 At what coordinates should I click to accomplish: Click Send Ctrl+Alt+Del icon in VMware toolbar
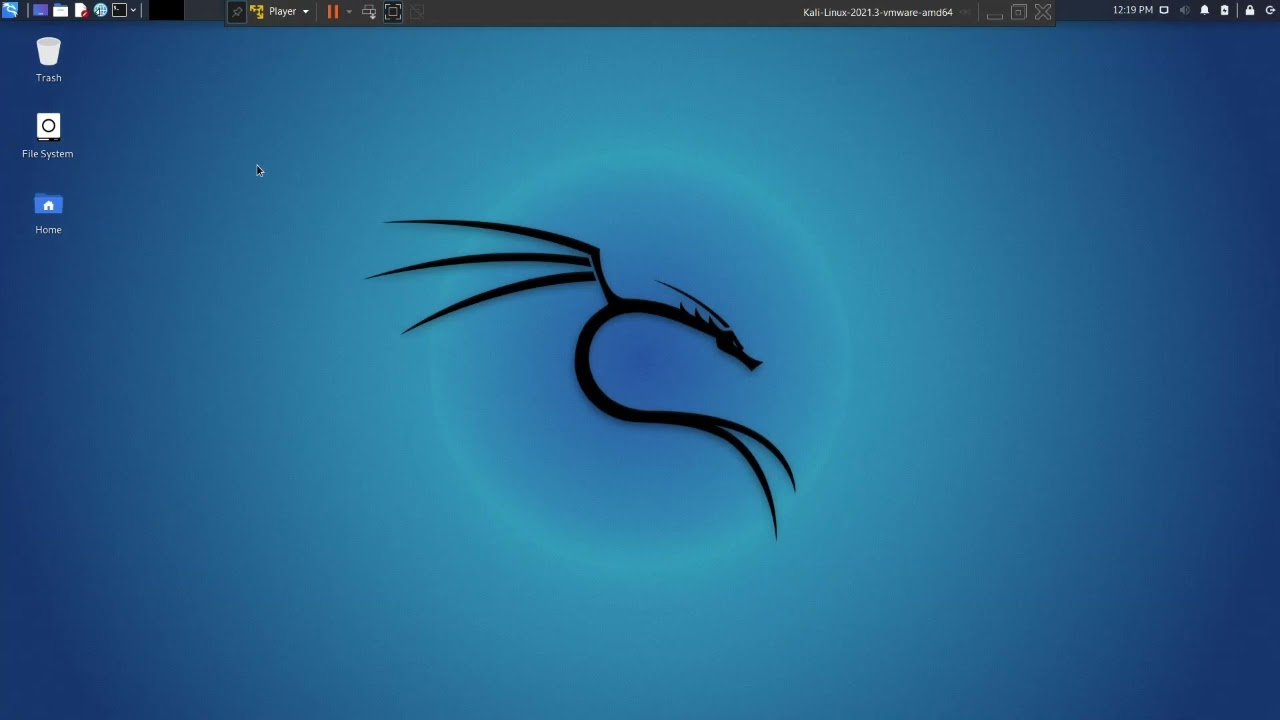369,12
